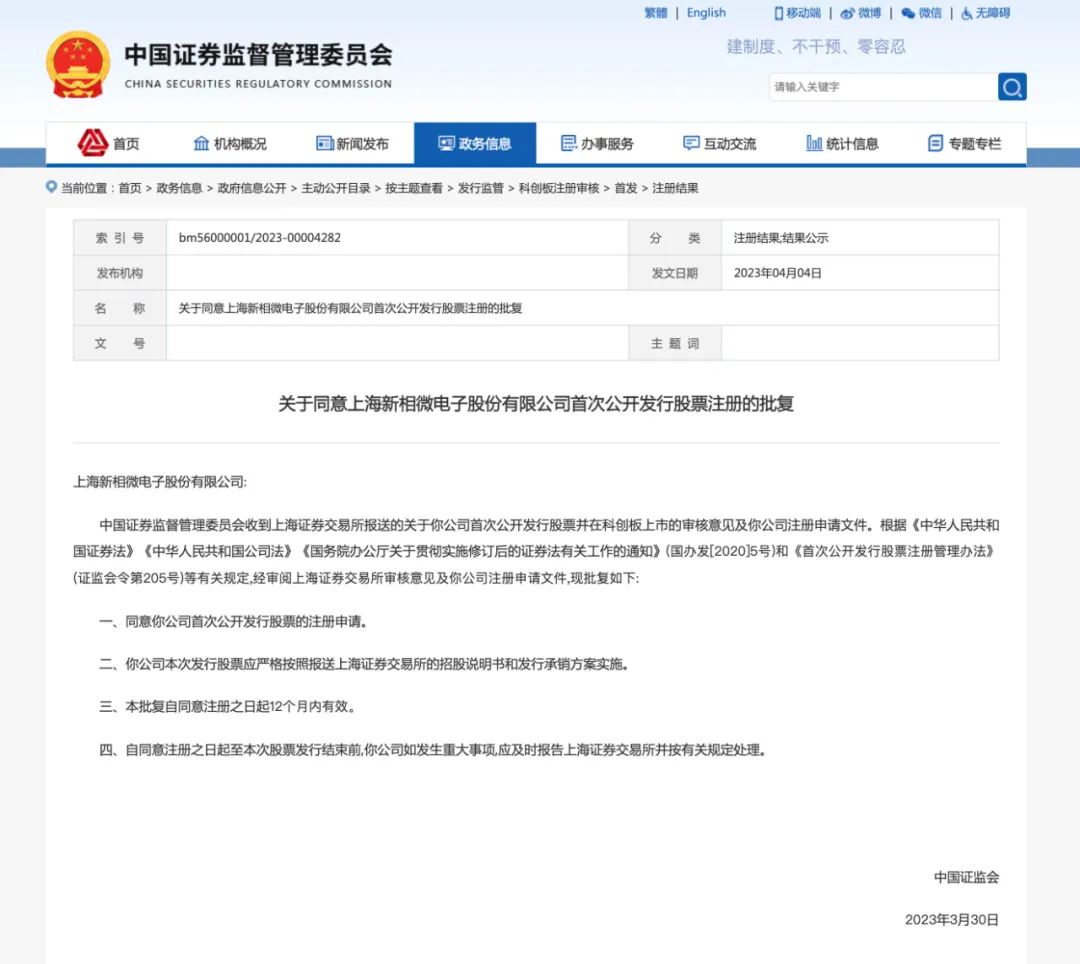This screenshot has height=964, width=1080.
Task: Click the accessibility wheelchair icon
Action: tap(966, 13)
